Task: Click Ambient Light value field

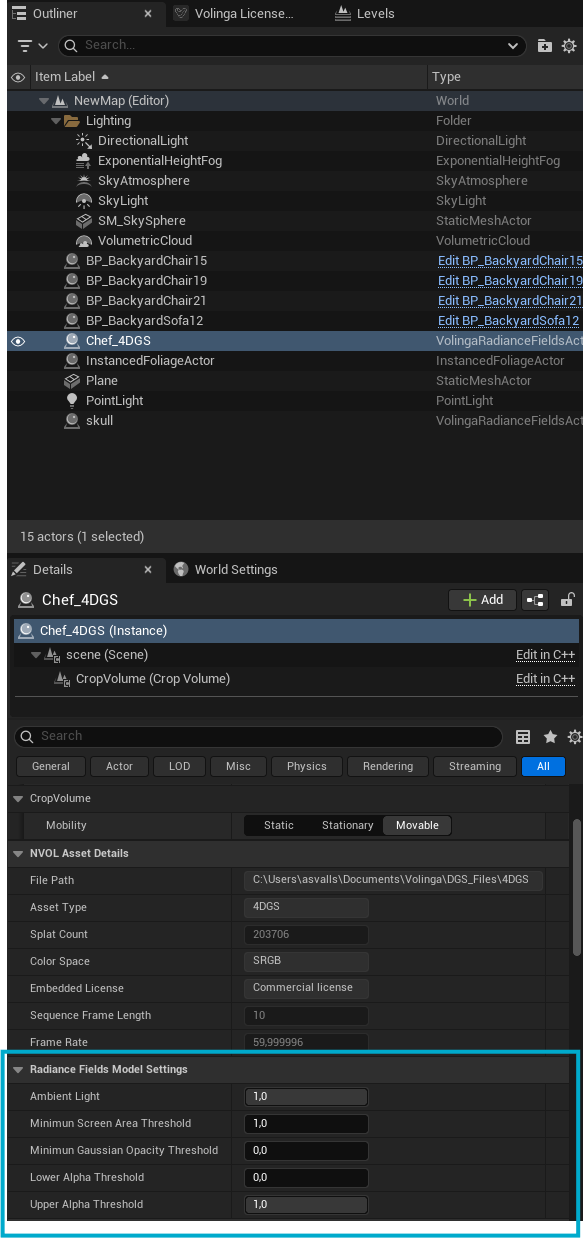Action: [306, 1097]
